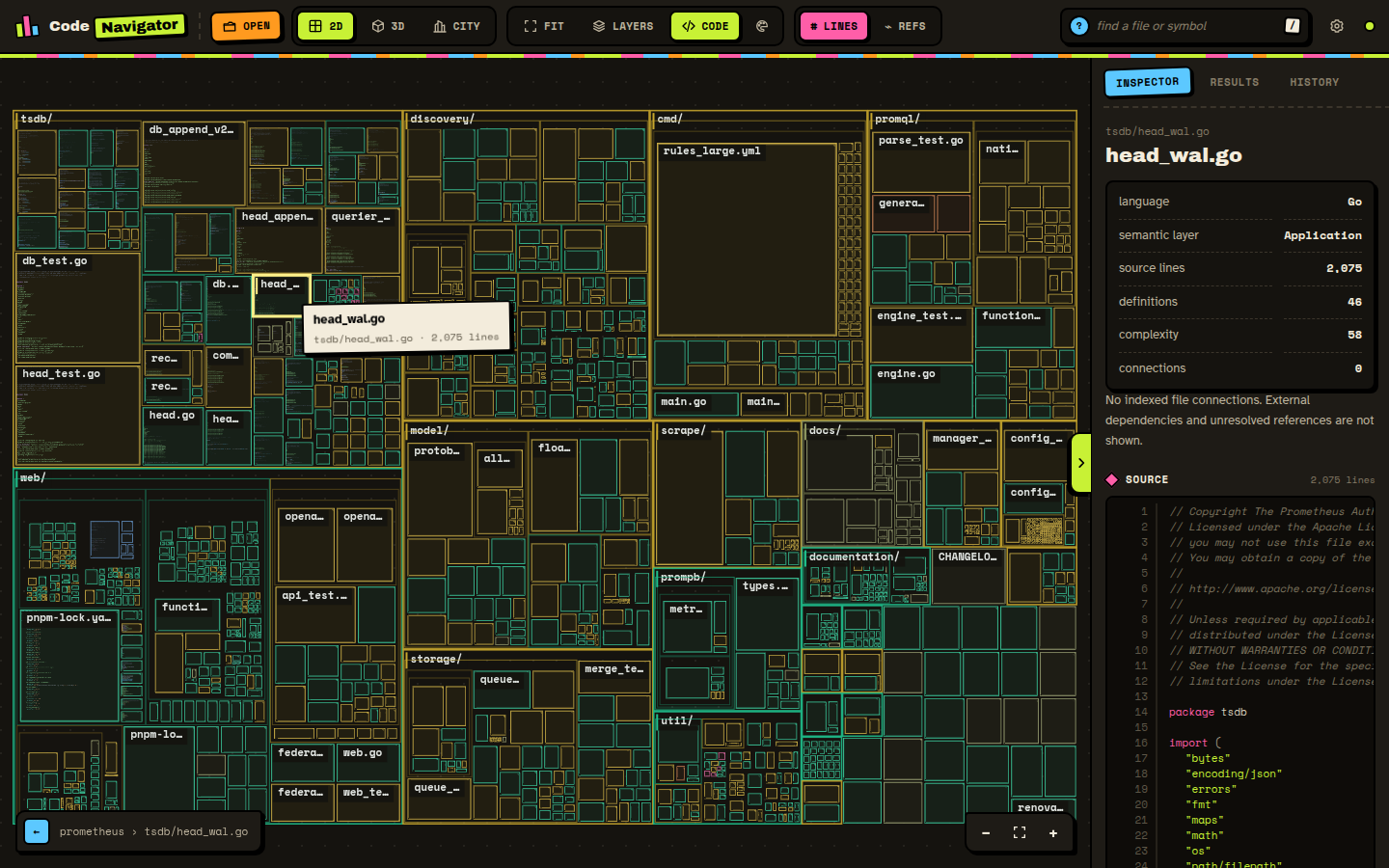Switch to the 3D view mode
Viewport: 1389px width, 868px height.
pyautogui.click(x=388, y=26)
